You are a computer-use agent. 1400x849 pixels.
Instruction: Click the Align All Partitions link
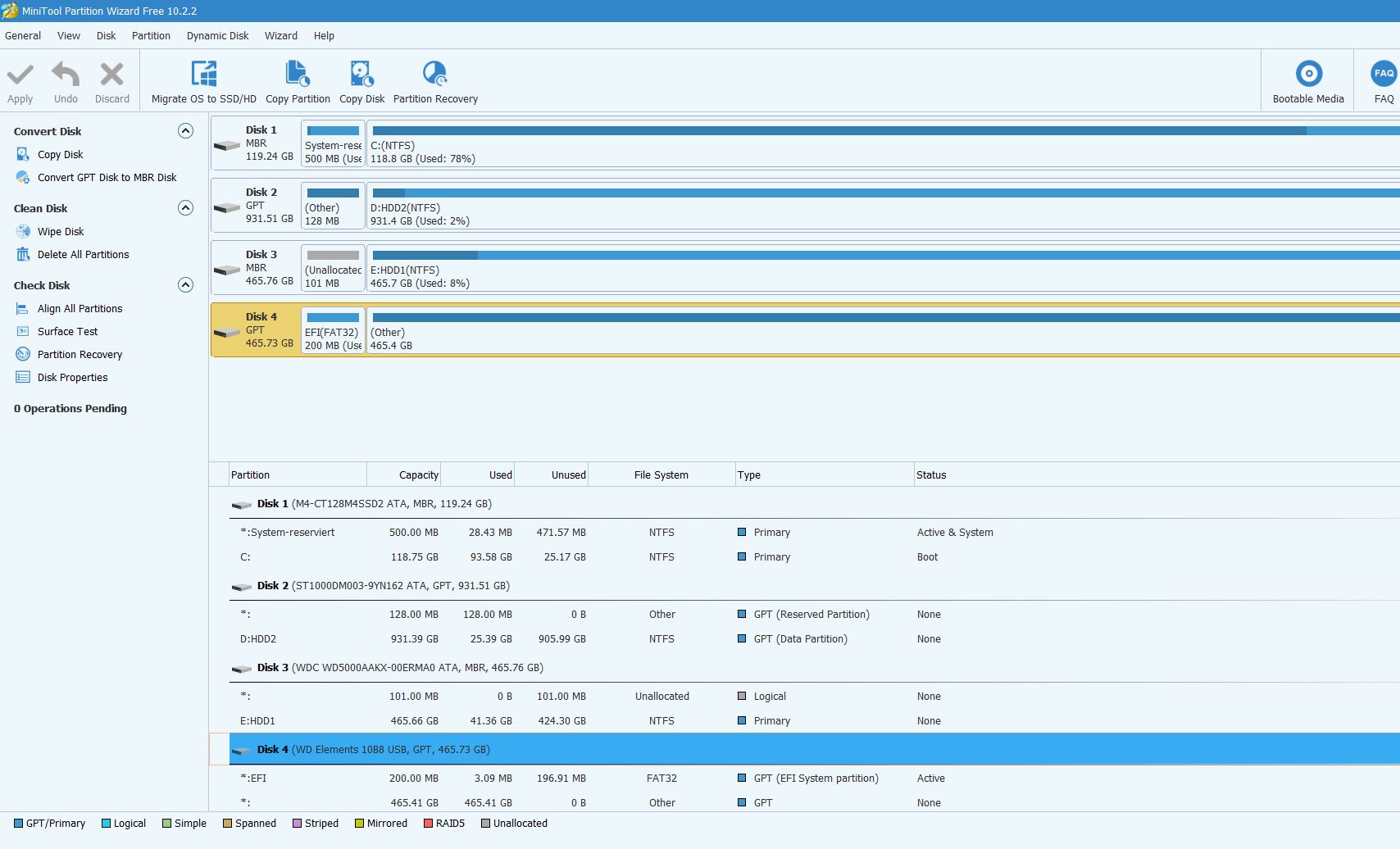click(80, 308)
